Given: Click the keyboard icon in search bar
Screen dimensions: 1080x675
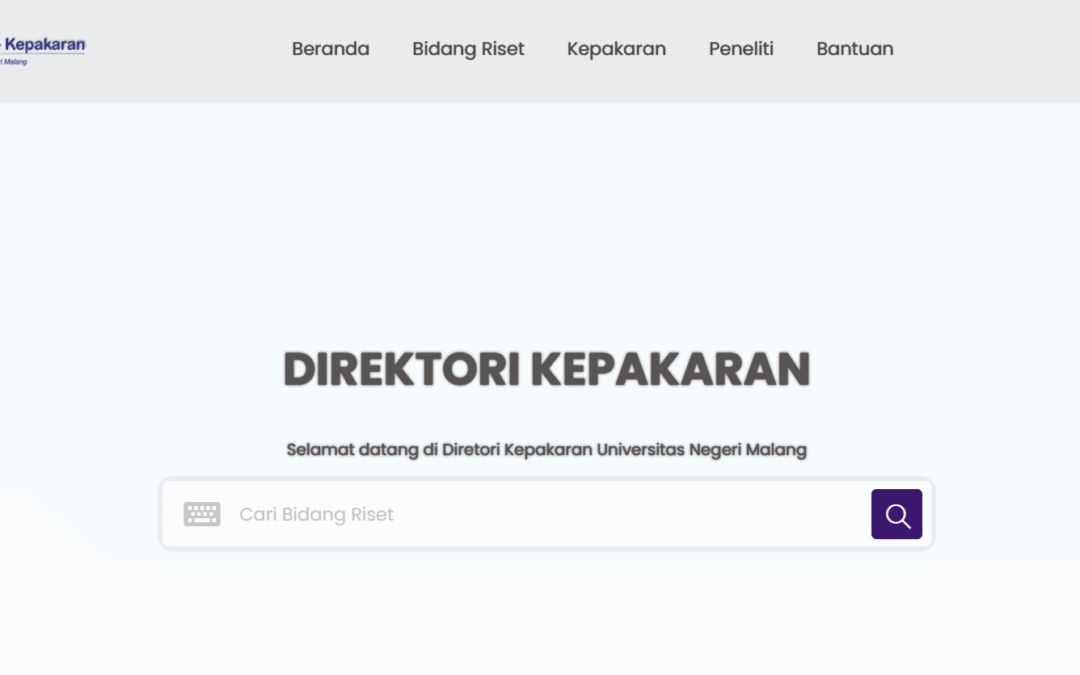Looking at the screenshot, I should click(202, 514).
